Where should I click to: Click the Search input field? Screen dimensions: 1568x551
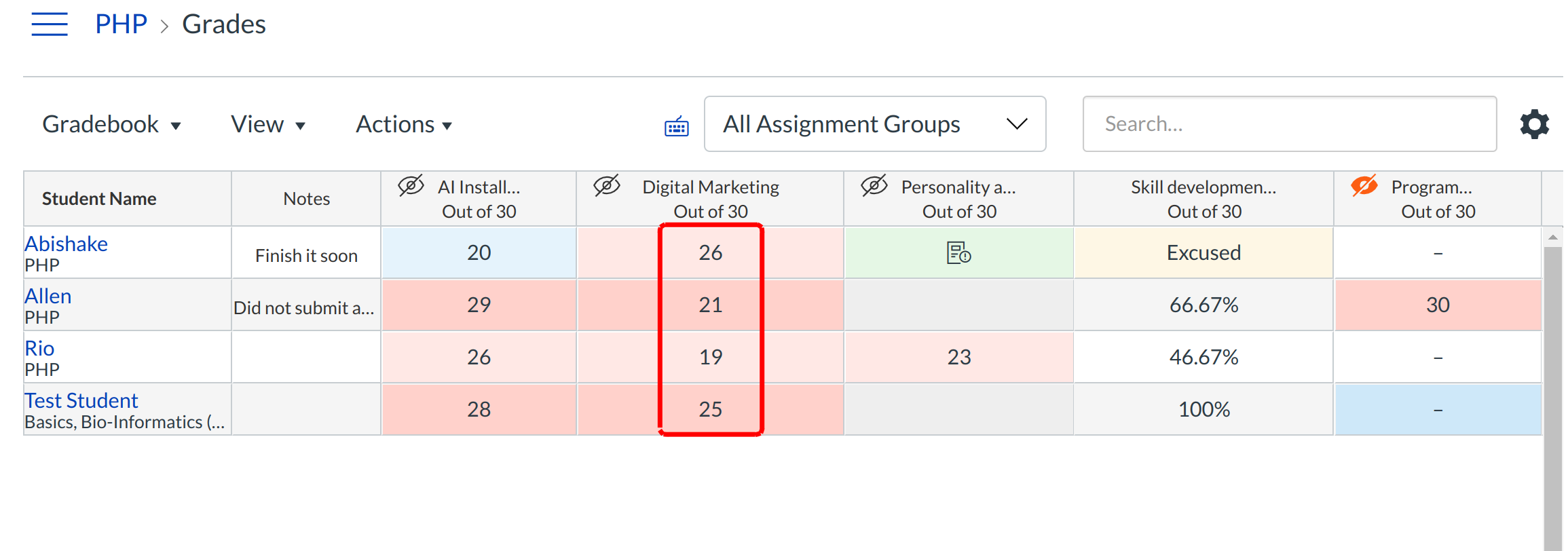pos(1289,124)
